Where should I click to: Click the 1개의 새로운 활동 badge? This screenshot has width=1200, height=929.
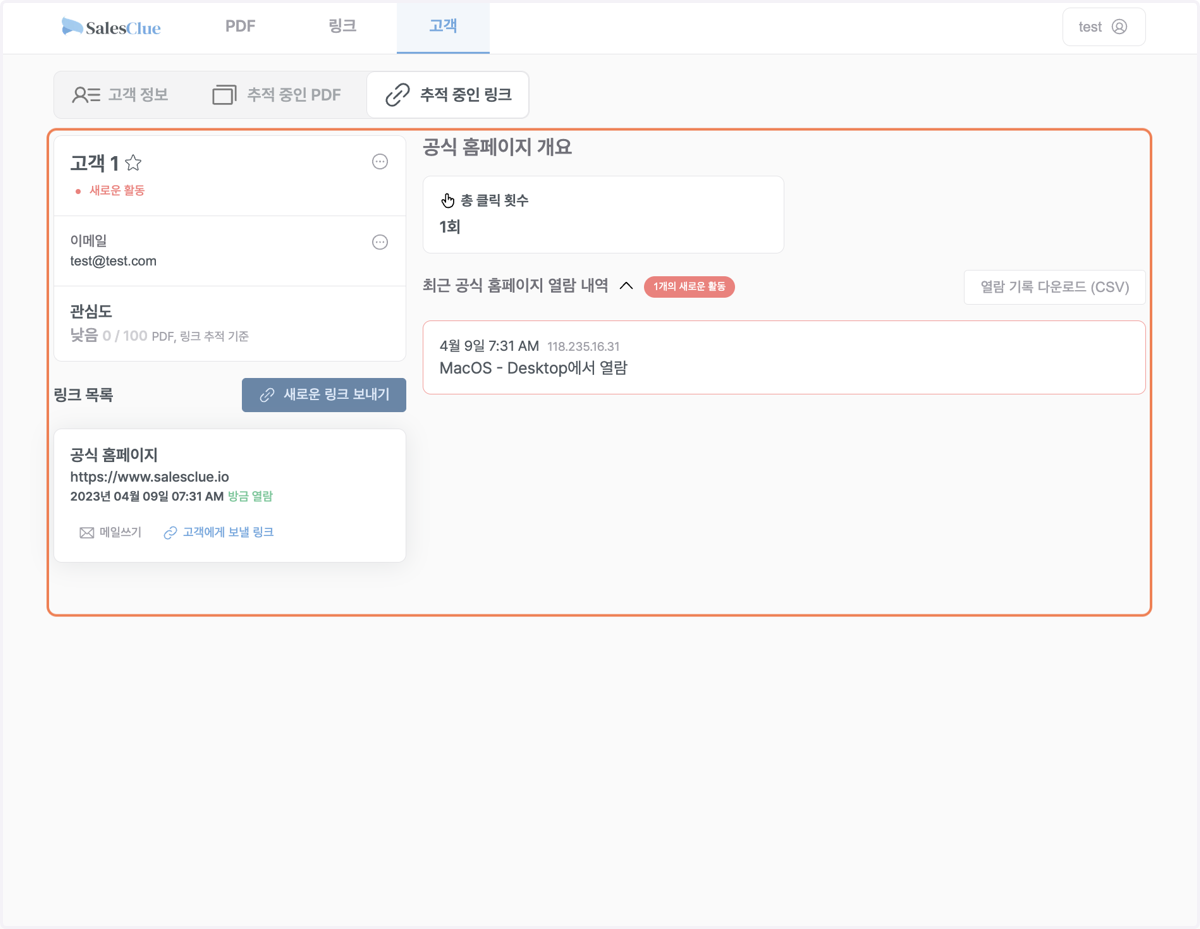point(689,287)
